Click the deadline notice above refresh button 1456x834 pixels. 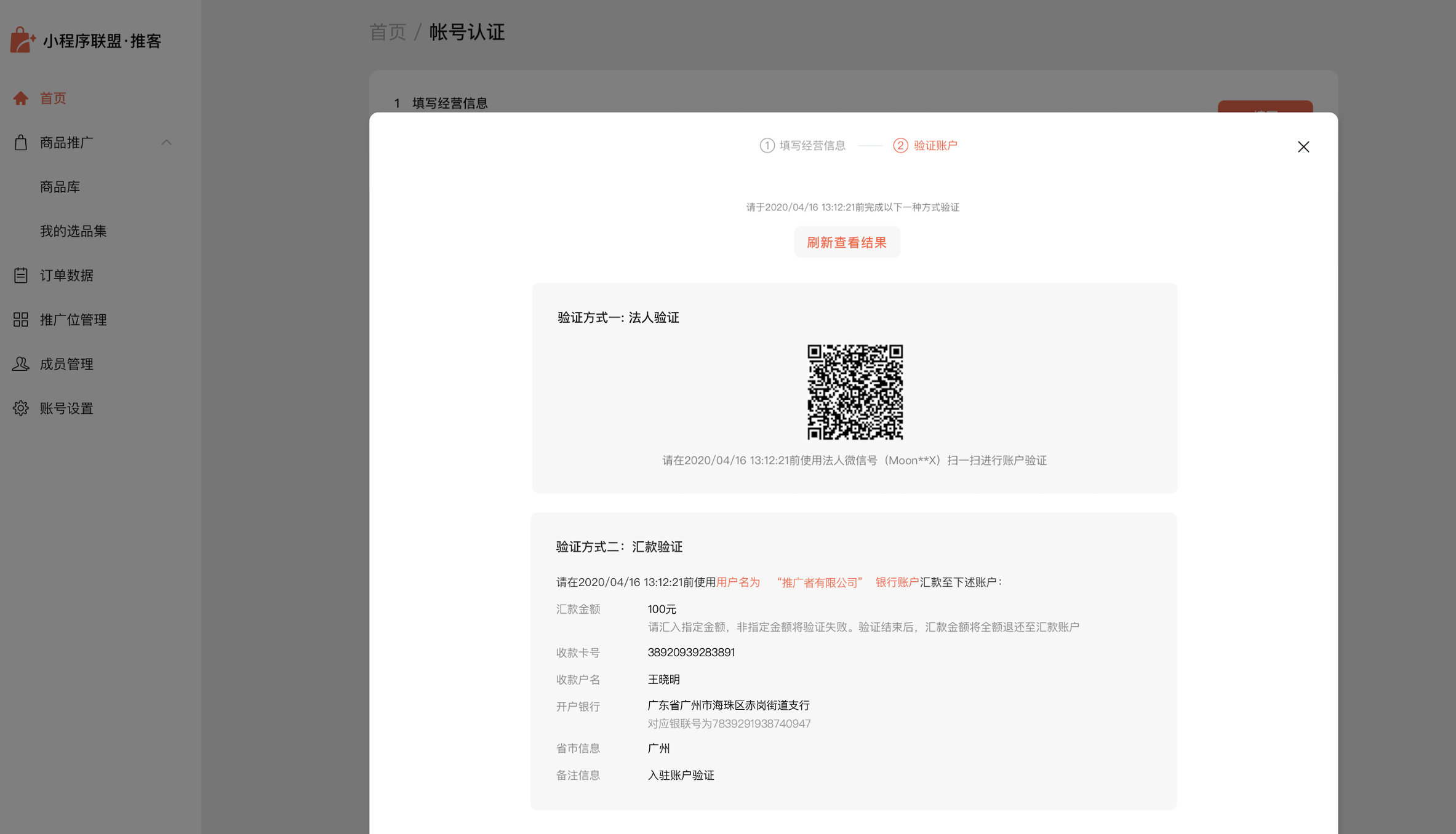853,207
